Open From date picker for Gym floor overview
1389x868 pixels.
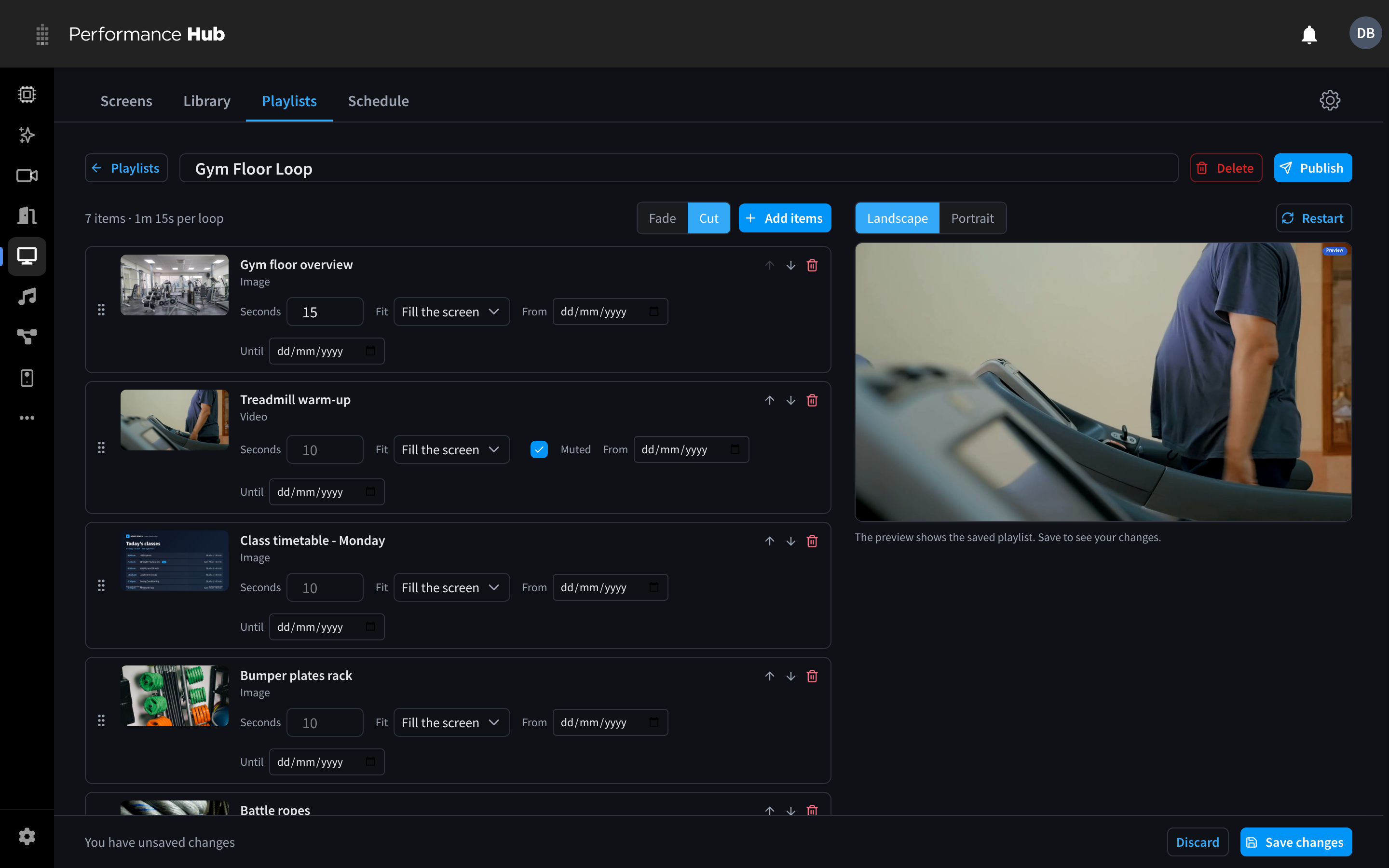(654, 312)
